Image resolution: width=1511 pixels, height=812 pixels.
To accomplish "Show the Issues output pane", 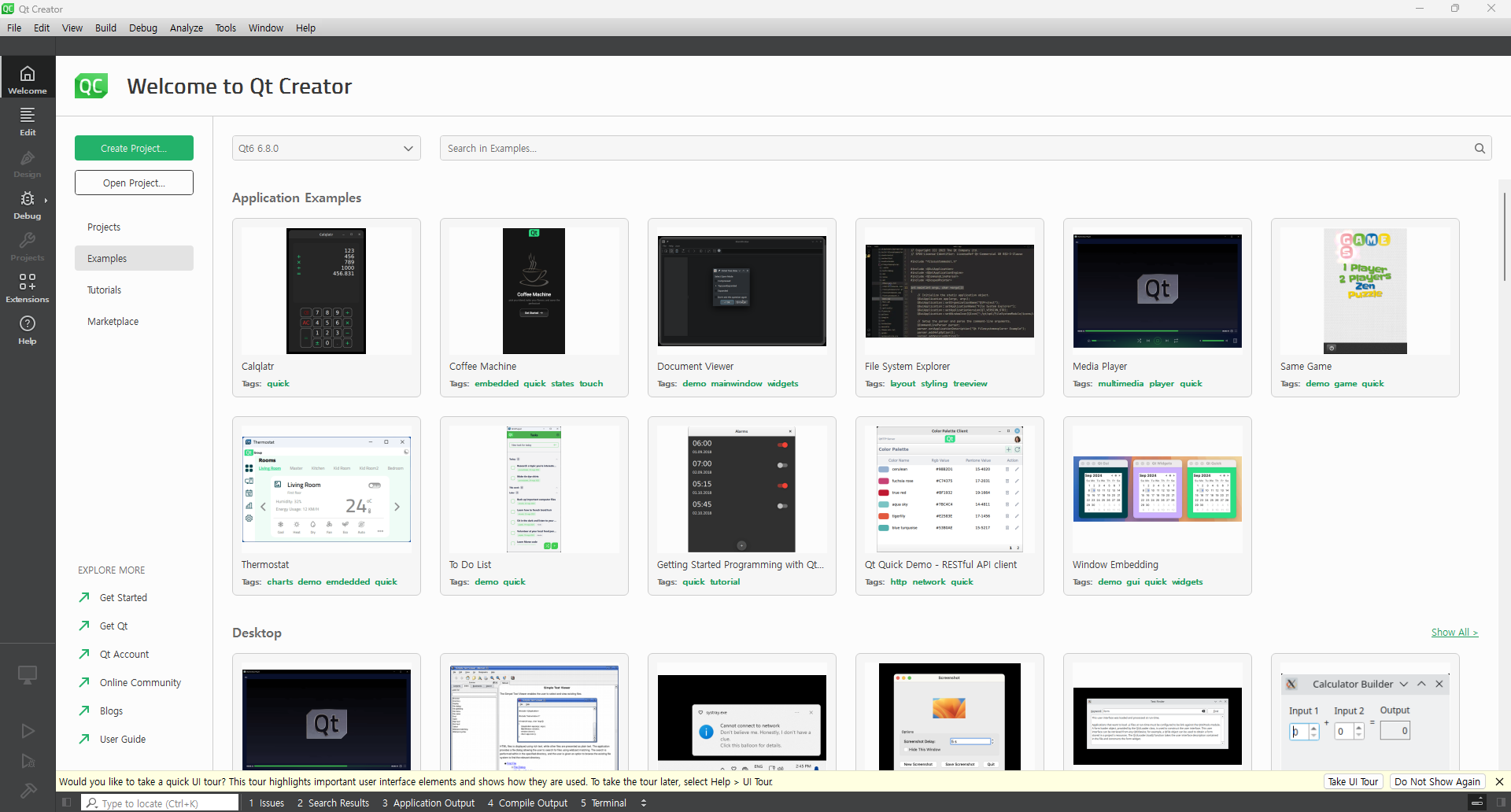I will (x=267, y=803).
